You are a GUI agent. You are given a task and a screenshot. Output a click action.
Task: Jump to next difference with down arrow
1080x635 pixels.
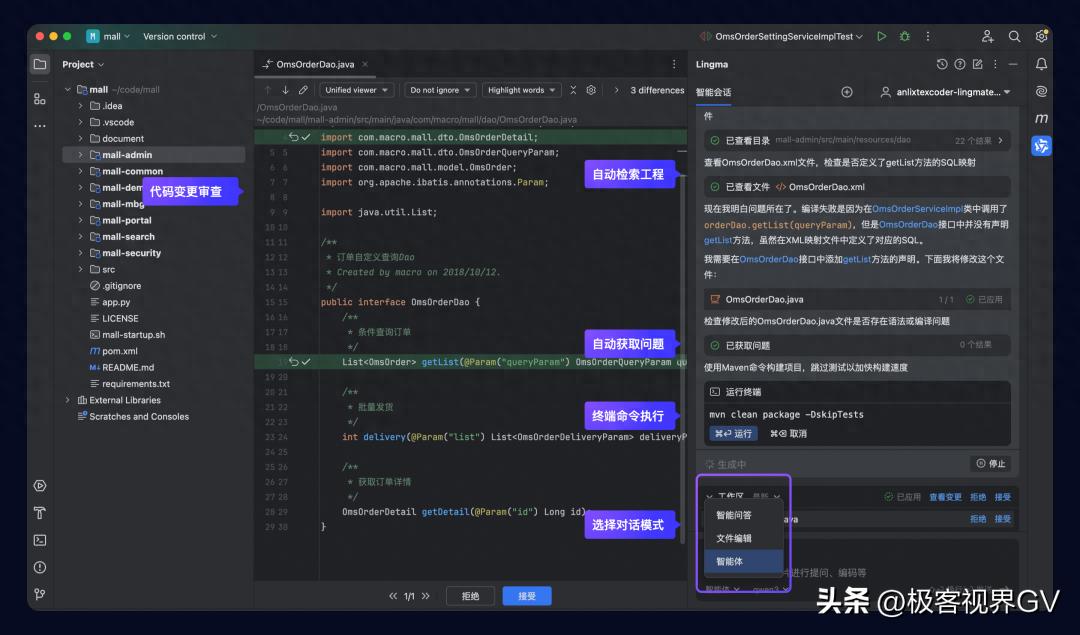click(285, 90)
